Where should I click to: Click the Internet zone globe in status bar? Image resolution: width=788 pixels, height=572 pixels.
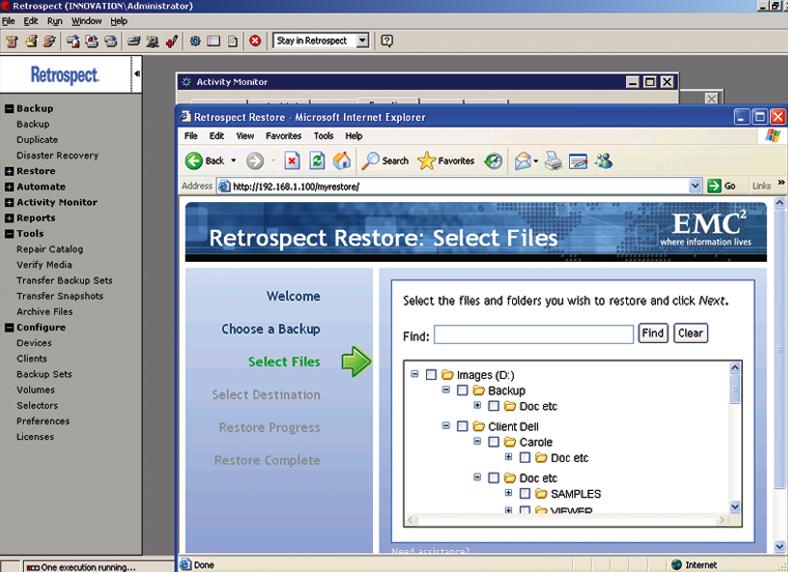(x=676, y=564)
